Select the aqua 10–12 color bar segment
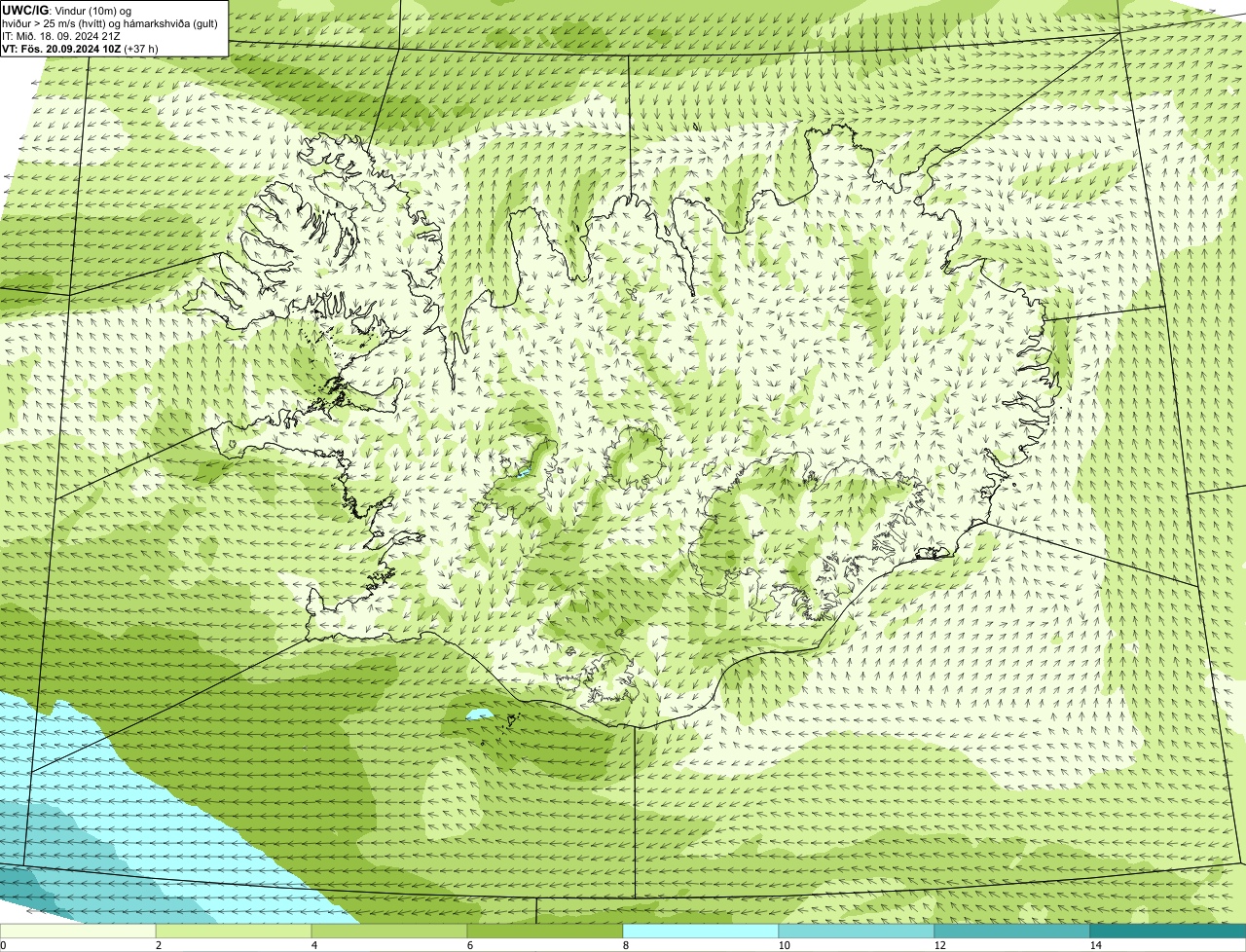Image resolution: width=1246 pixels, height=952 pixels. [857, 931]
